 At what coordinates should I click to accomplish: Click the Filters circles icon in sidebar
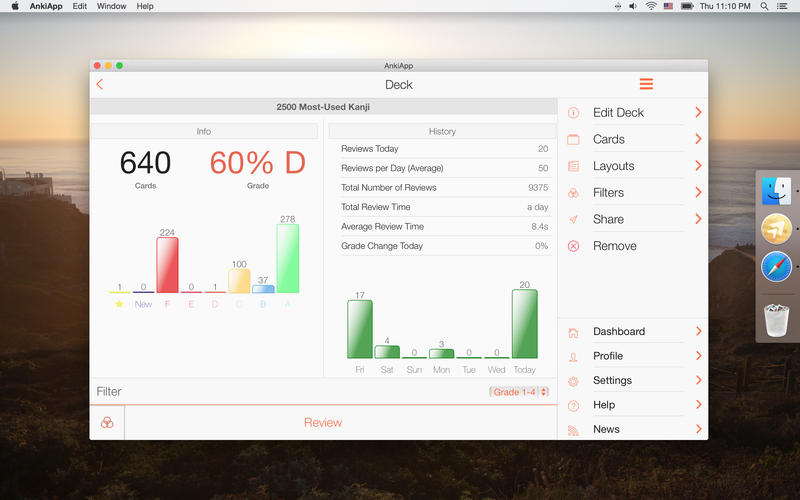573,193
